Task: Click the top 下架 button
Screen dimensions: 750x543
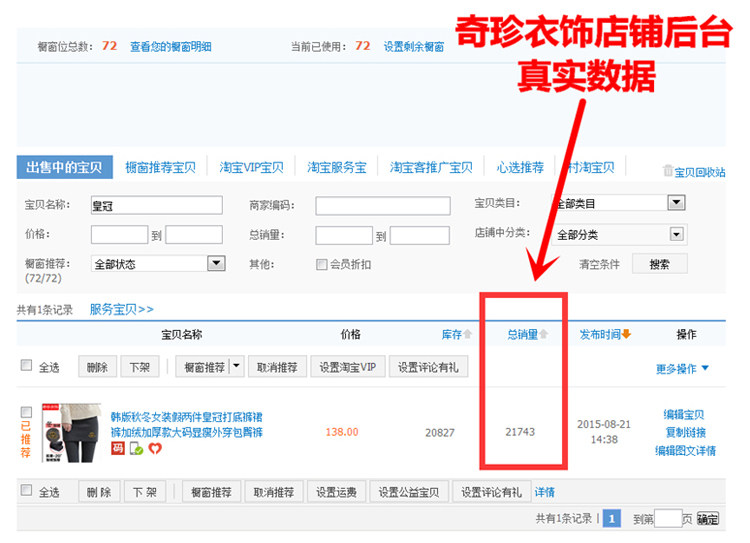Action: click(x=140, y=367)
